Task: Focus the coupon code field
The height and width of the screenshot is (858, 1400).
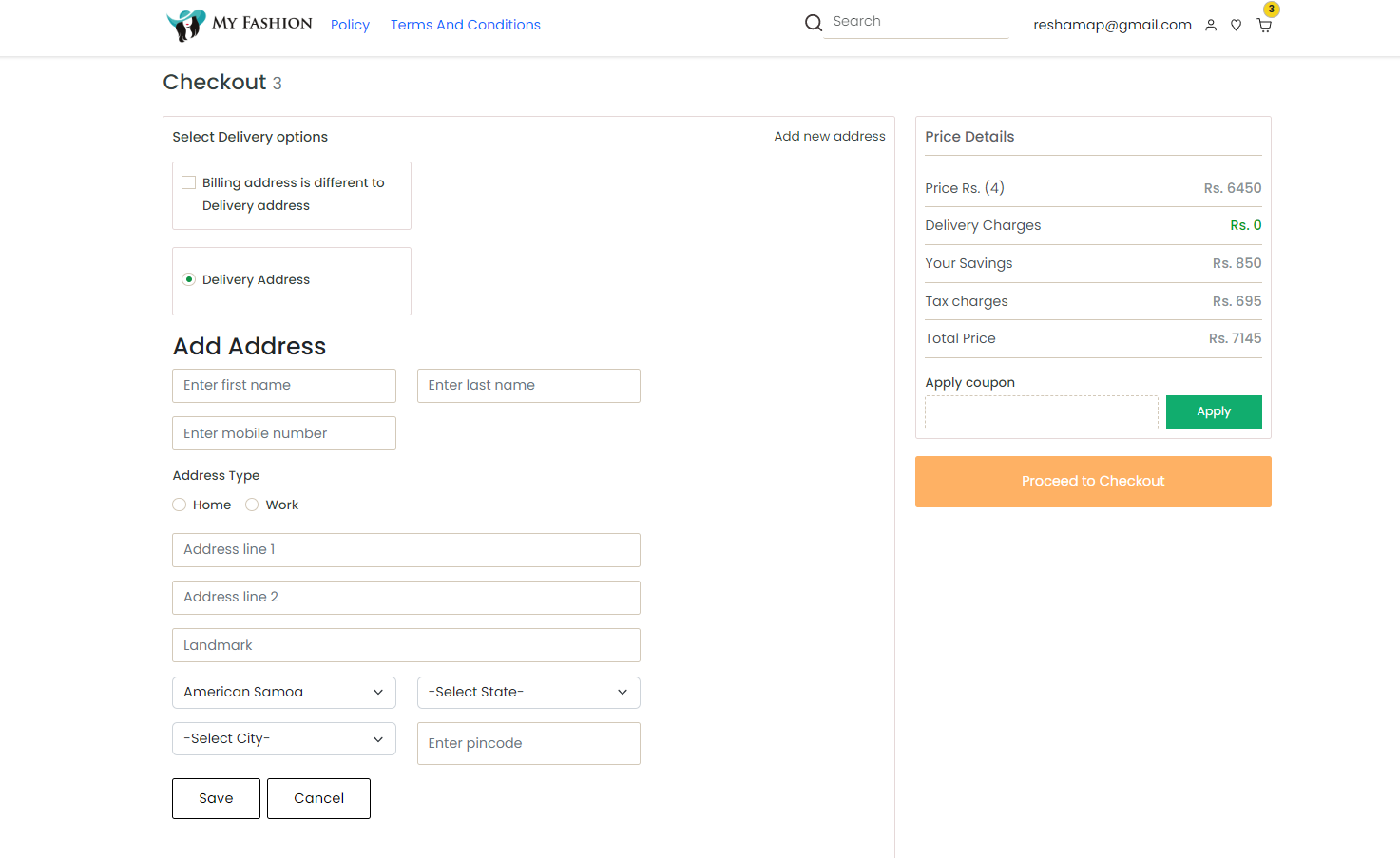Action: [1042, 412]
